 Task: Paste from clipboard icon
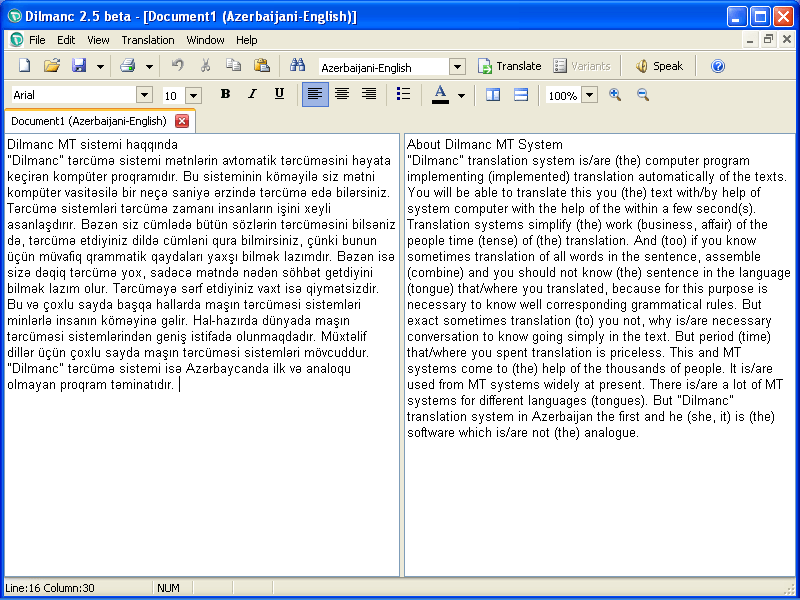coord(261,66)
